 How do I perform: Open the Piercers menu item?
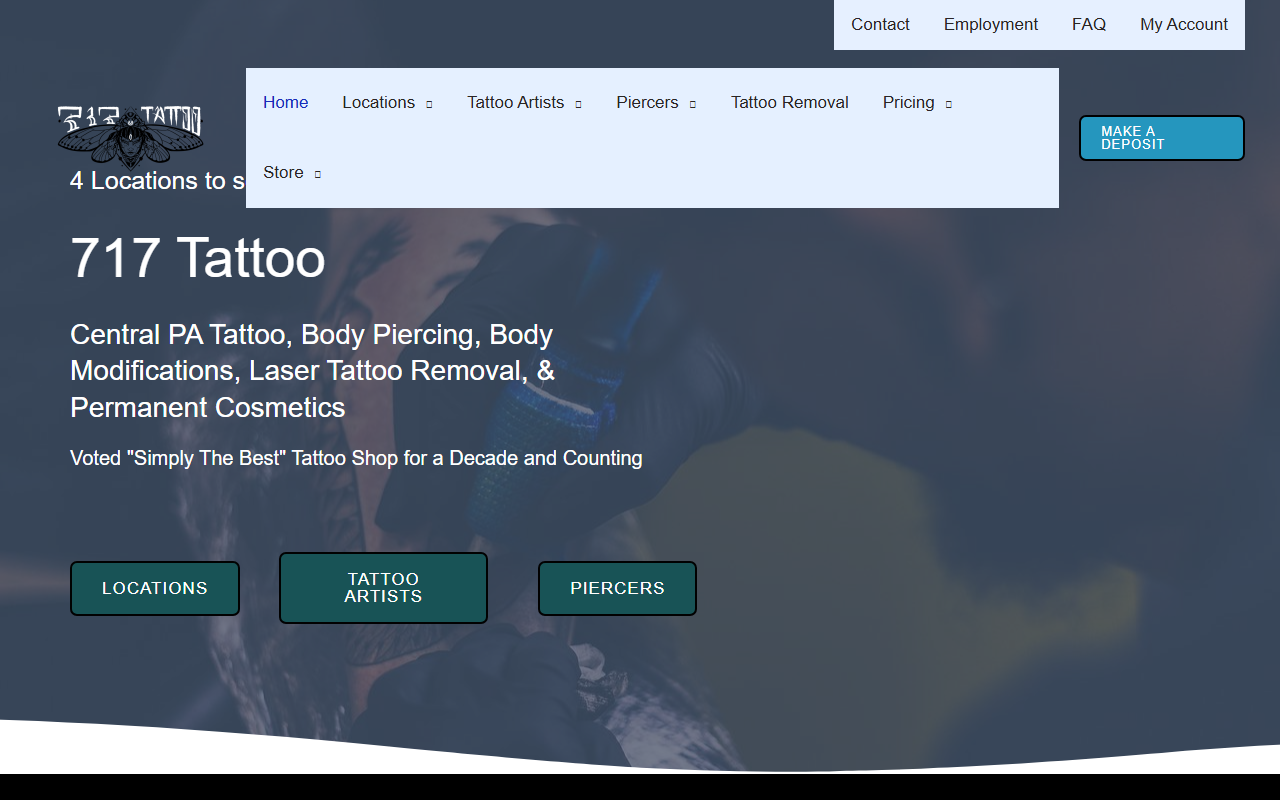coord(647,103)
